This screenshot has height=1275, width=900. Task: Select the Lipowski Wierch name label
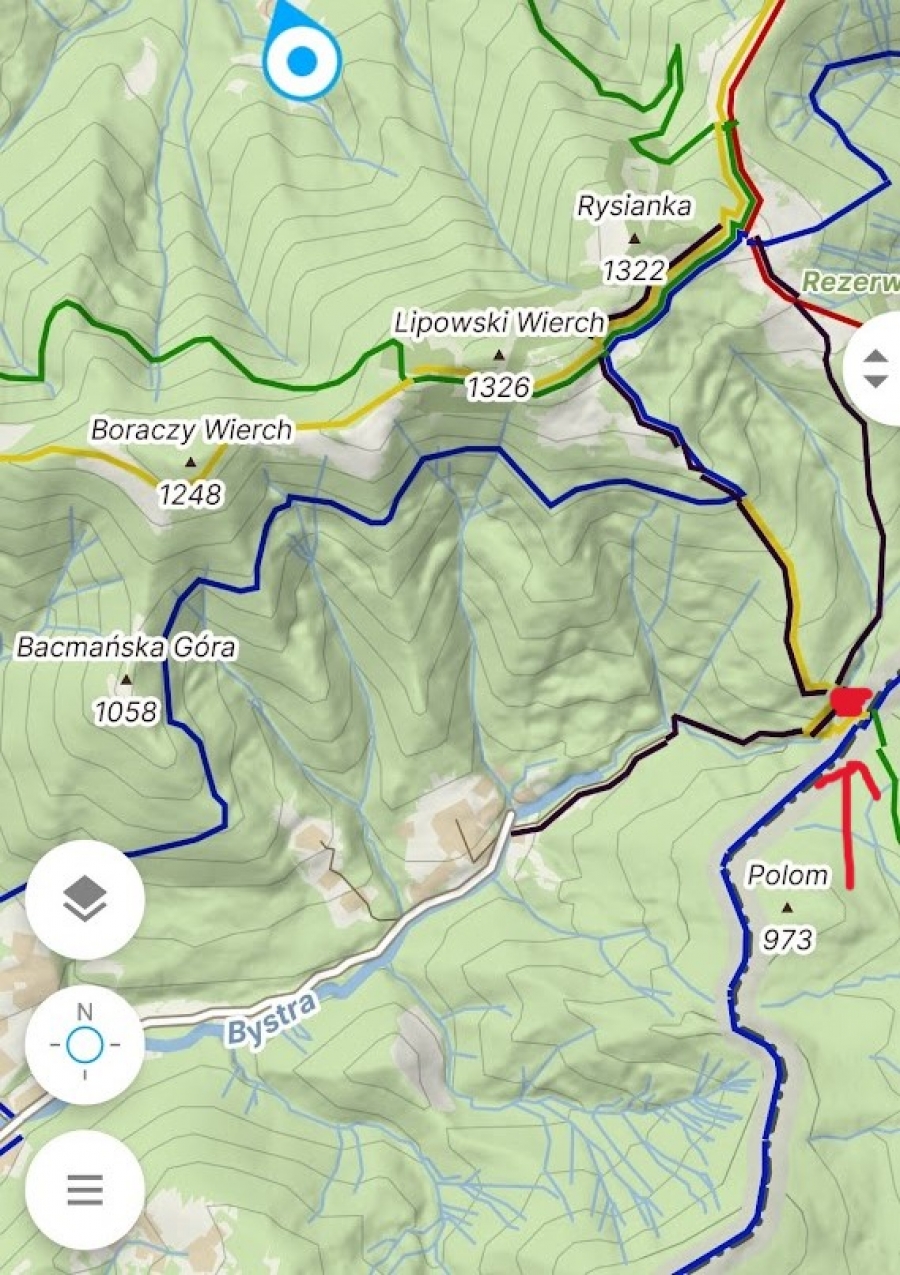[x=499, y=323]
